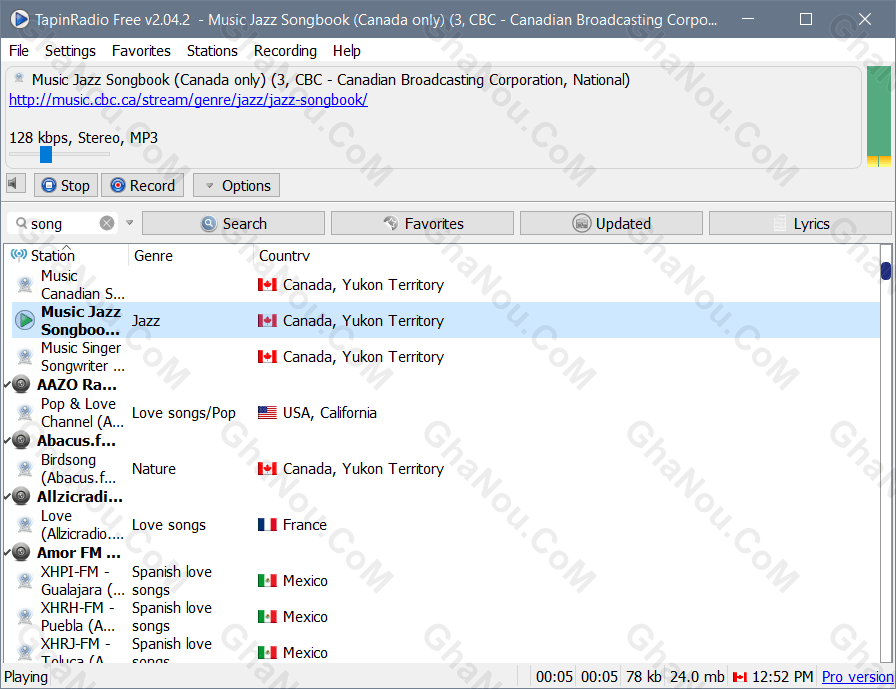Click station icon beside XHPI-FM Guadalajara

(x=25, y=580)
